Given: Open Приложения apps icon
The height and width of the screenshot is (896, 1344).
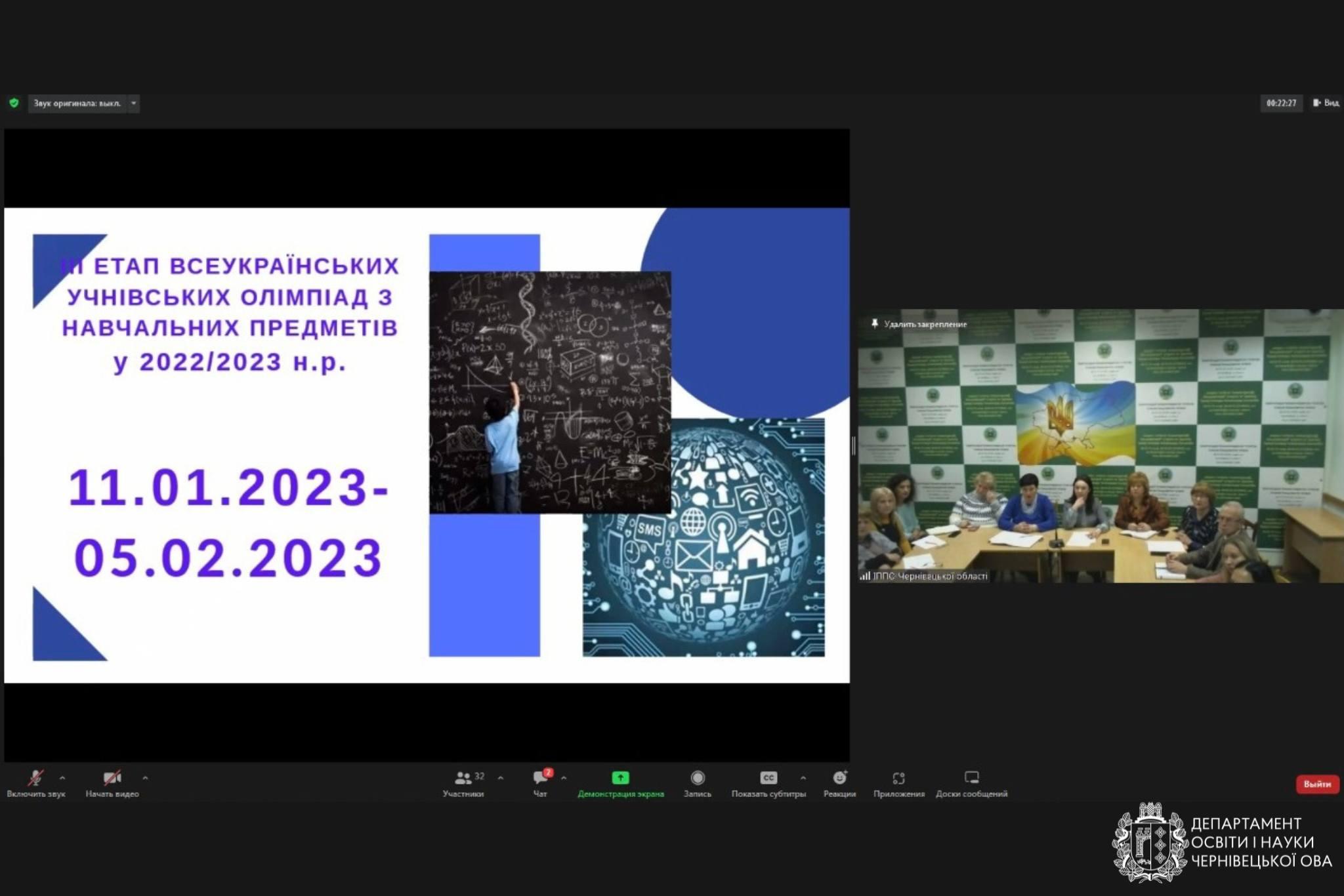Looking at the screenshot, I should (898, 778).
